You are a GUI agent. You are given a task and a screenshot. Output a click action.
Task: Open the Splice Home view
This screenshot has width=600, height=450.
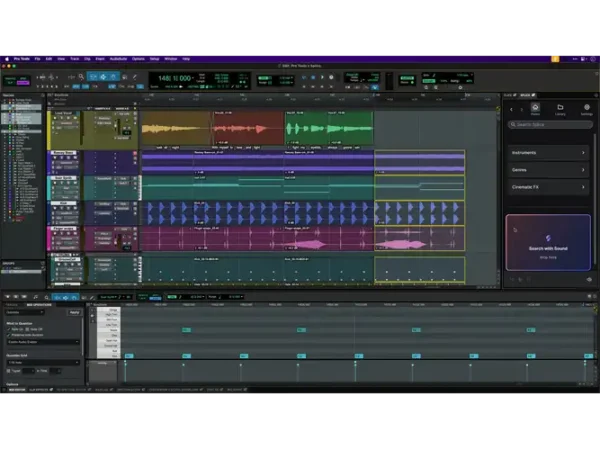click(x=535, y=109)
